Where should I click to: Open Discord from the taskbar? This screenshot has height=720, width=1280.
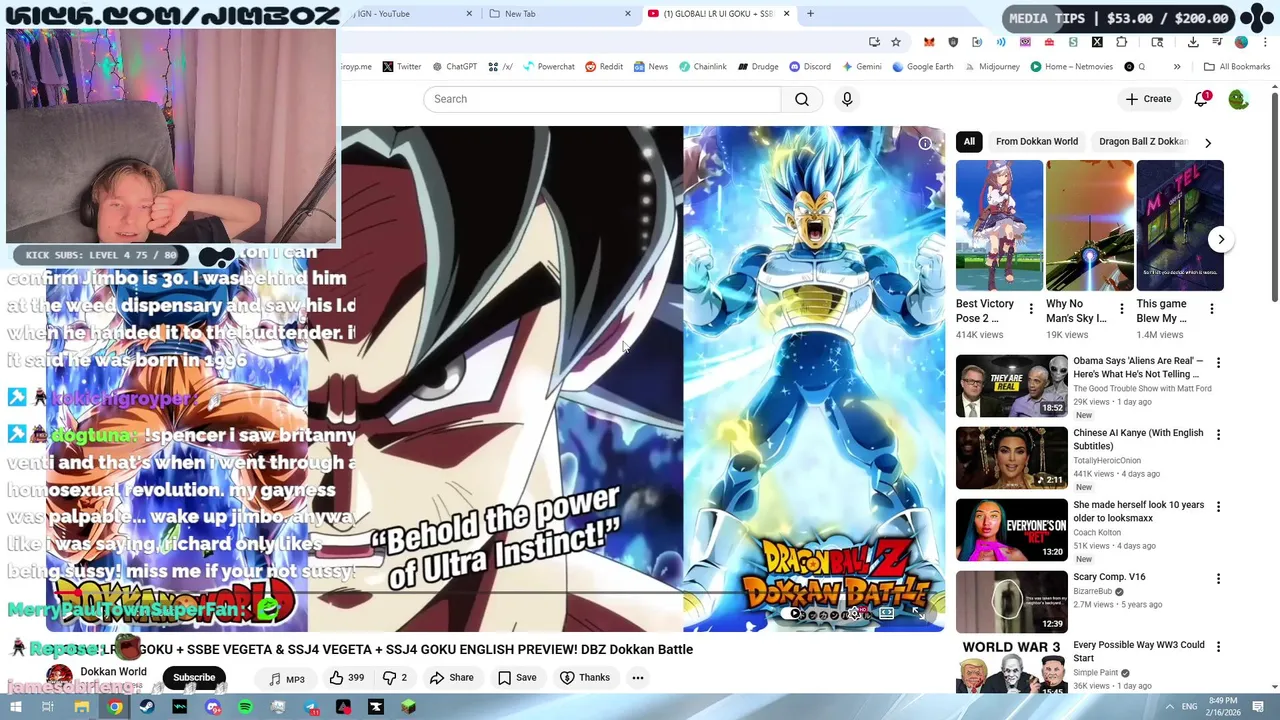click(x=212, y=707)
